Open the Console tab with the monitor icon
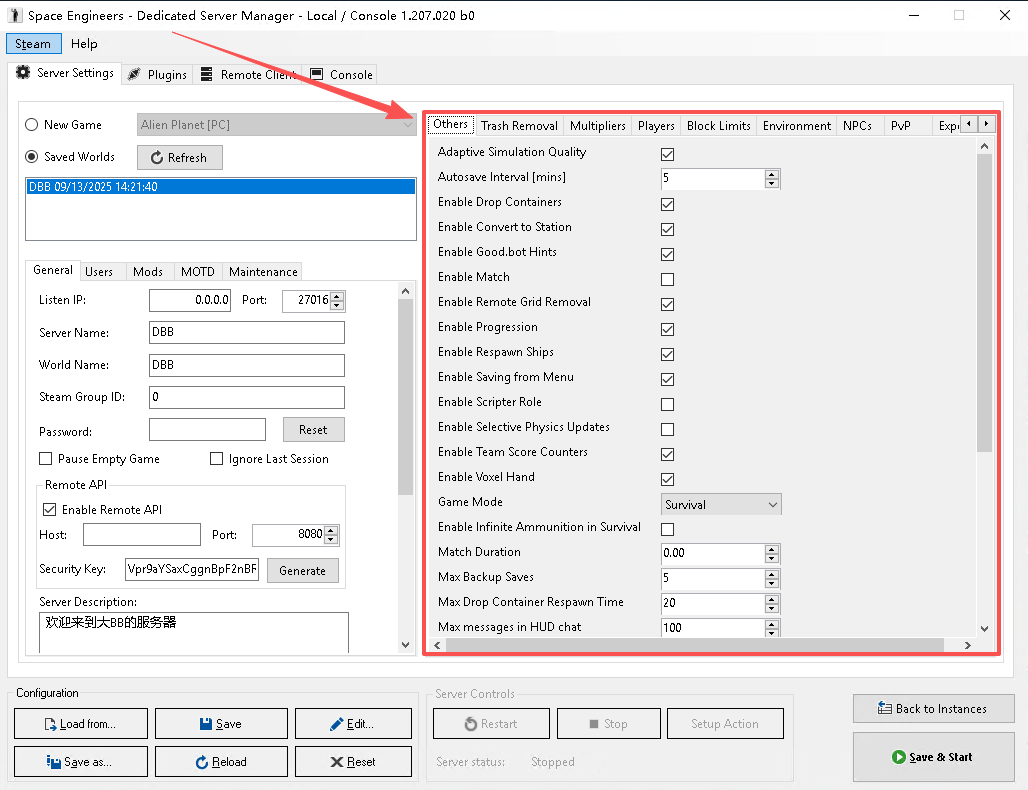Screen dimensions: 1028x790 pos(341,74)
